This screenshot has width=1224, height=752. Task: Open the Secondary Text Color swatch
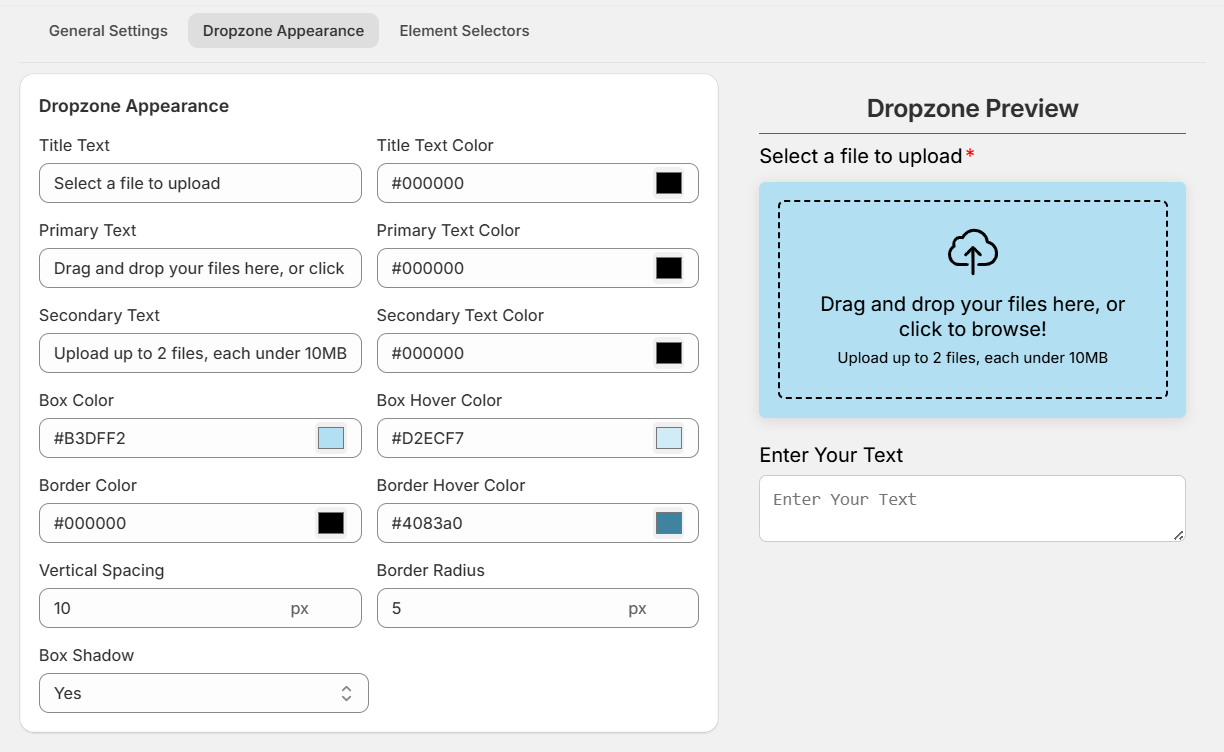(669, 353)
